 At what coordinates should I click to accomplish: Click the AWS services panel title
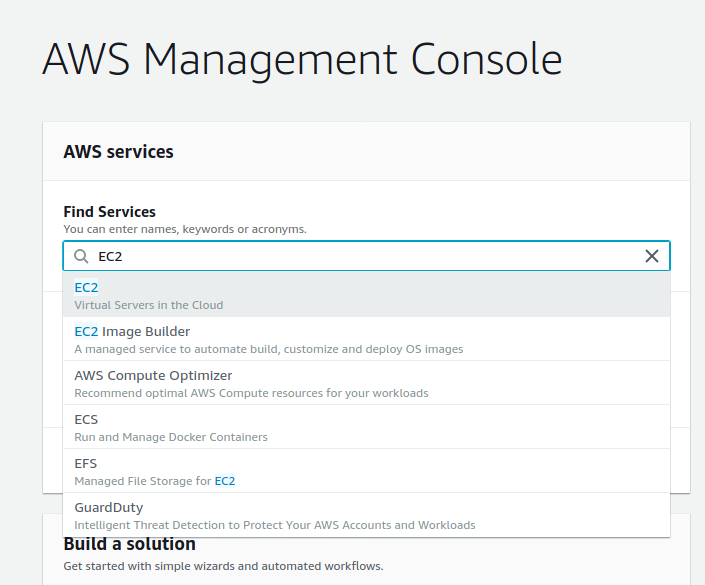point(118,152)
